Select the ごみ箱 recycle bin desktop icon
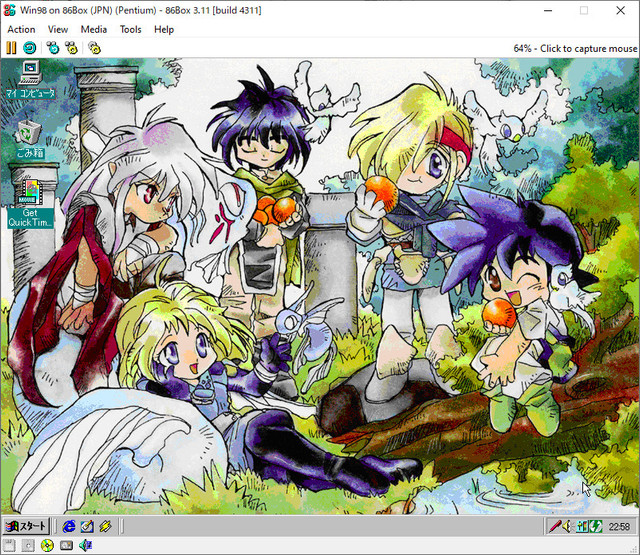Image resolution: width=640 pixels, height=555 pixels. point(30,139)
